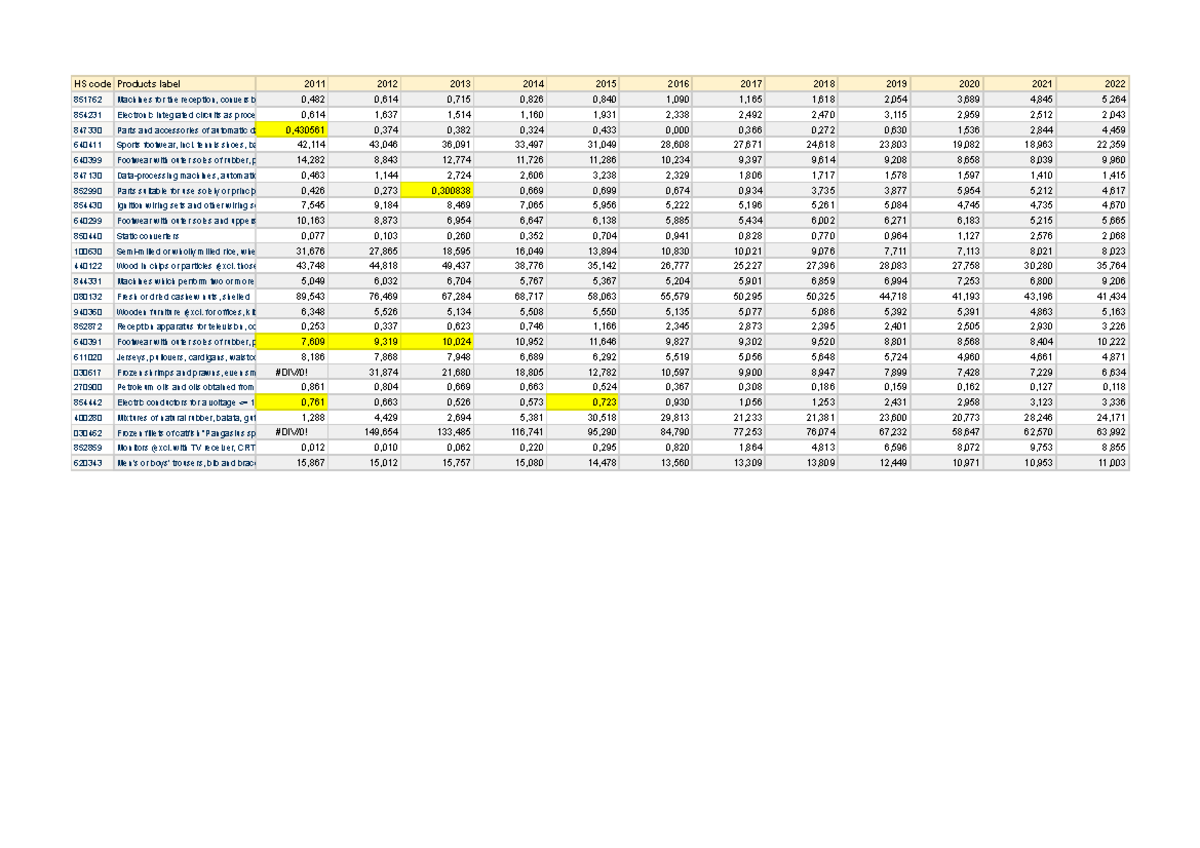Select the 'Products label' header cell
Viewport: 1200px width, 848px height.
(185, 83)
